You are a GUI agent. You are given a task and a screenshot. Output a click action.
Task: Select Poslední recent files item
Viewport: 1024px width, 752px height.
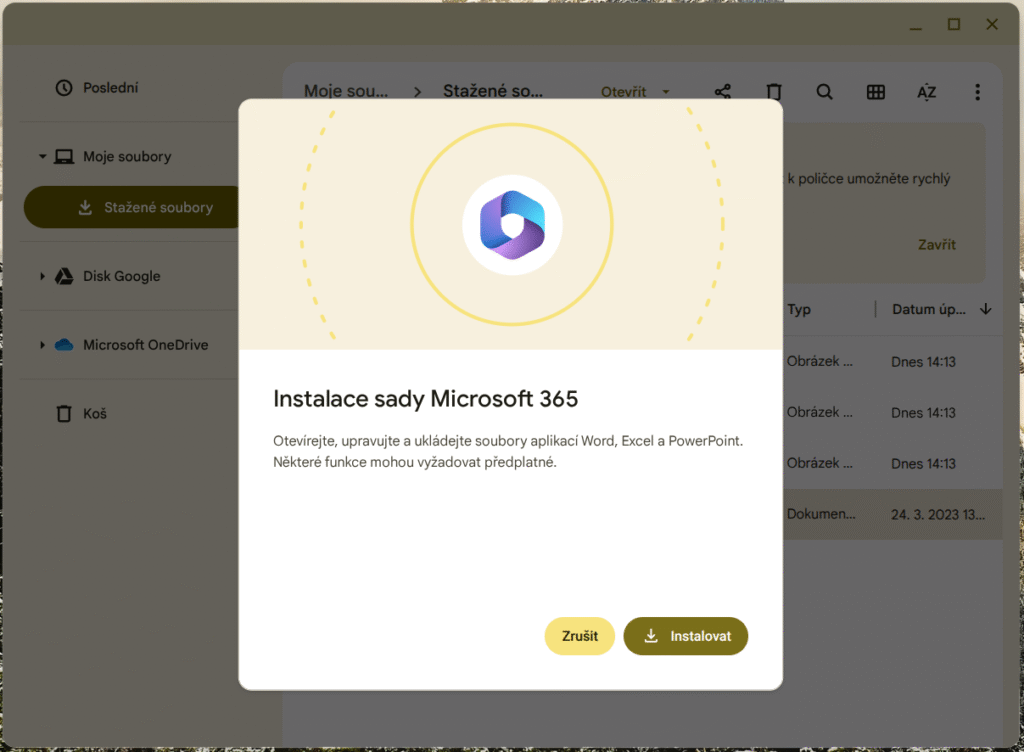[110, 88]
